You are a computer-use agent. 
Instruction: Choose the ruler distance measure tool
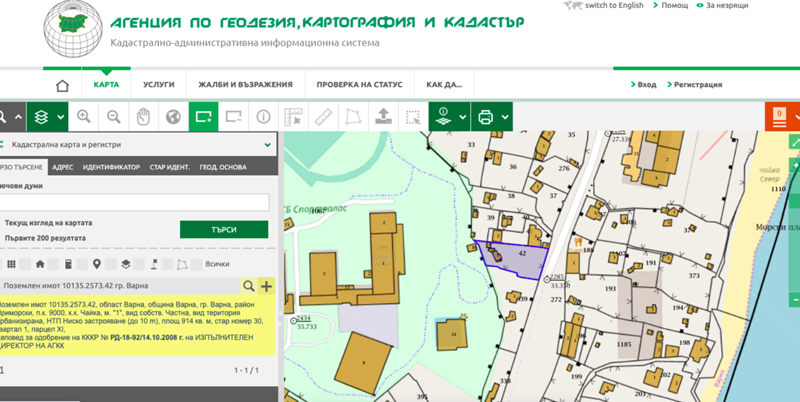click(322, 117)
